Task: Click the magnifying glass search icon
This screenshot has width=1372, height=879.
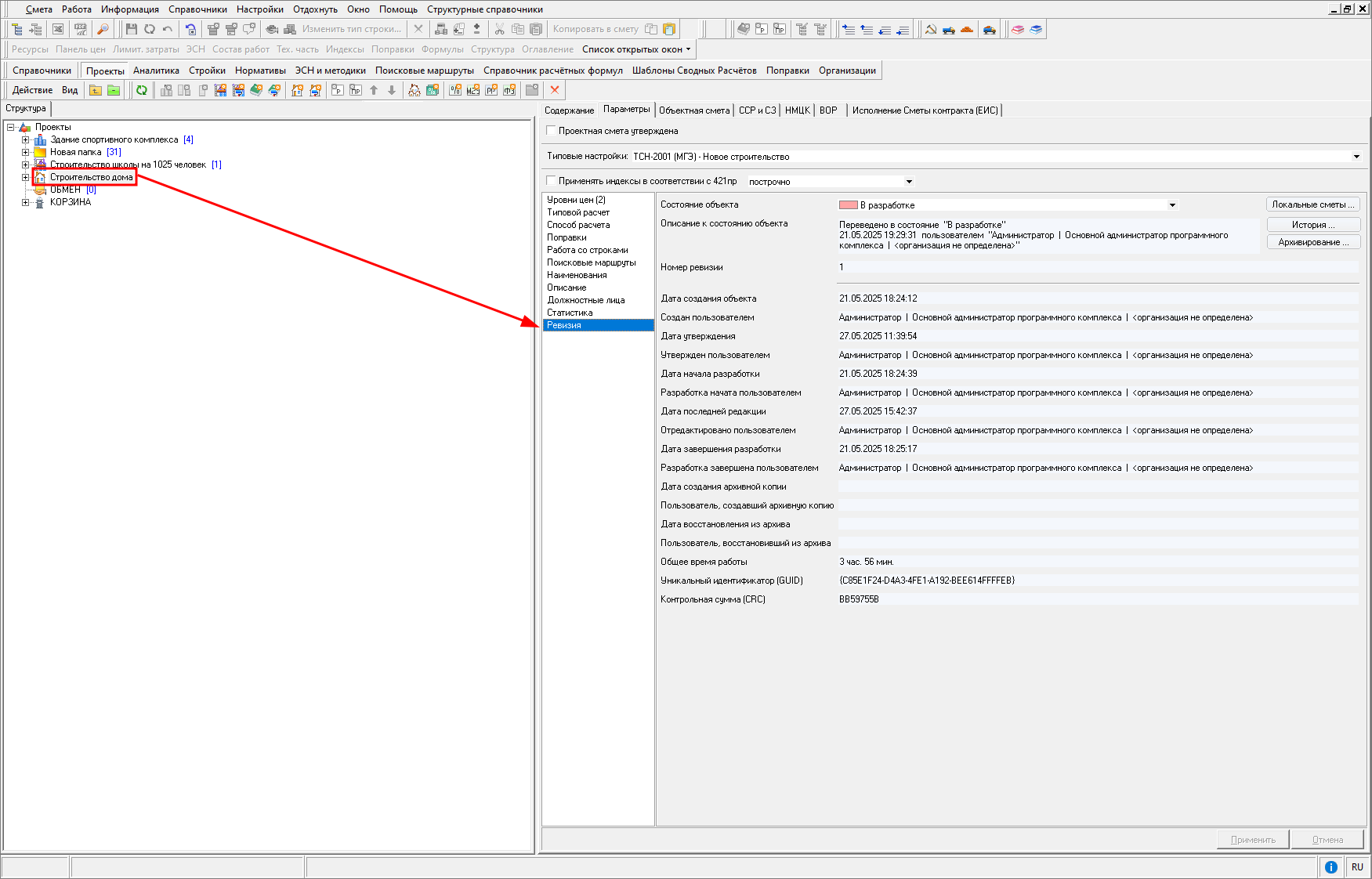Action: (x=103, y=29)
